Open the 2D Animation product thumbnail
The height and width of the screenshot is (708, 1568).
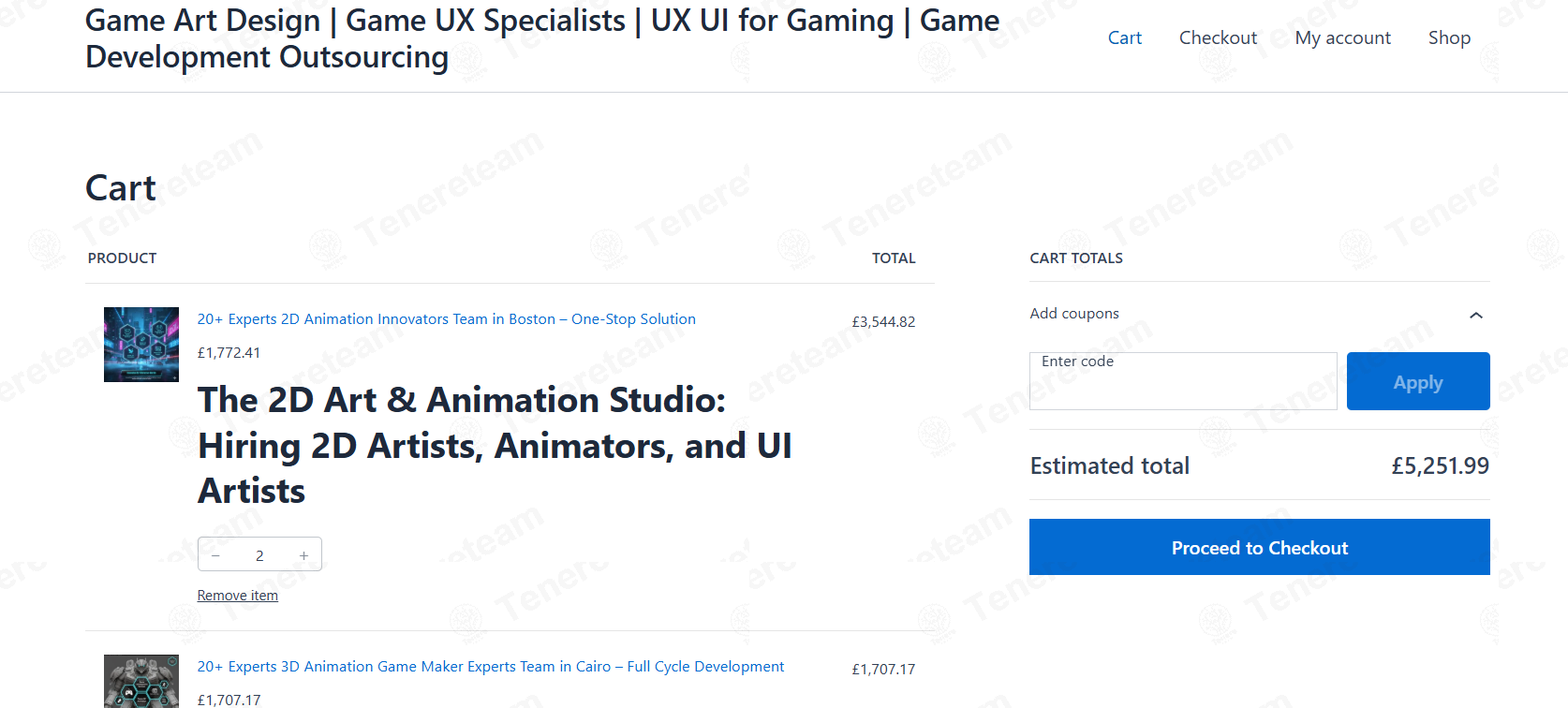pos(141,345)
